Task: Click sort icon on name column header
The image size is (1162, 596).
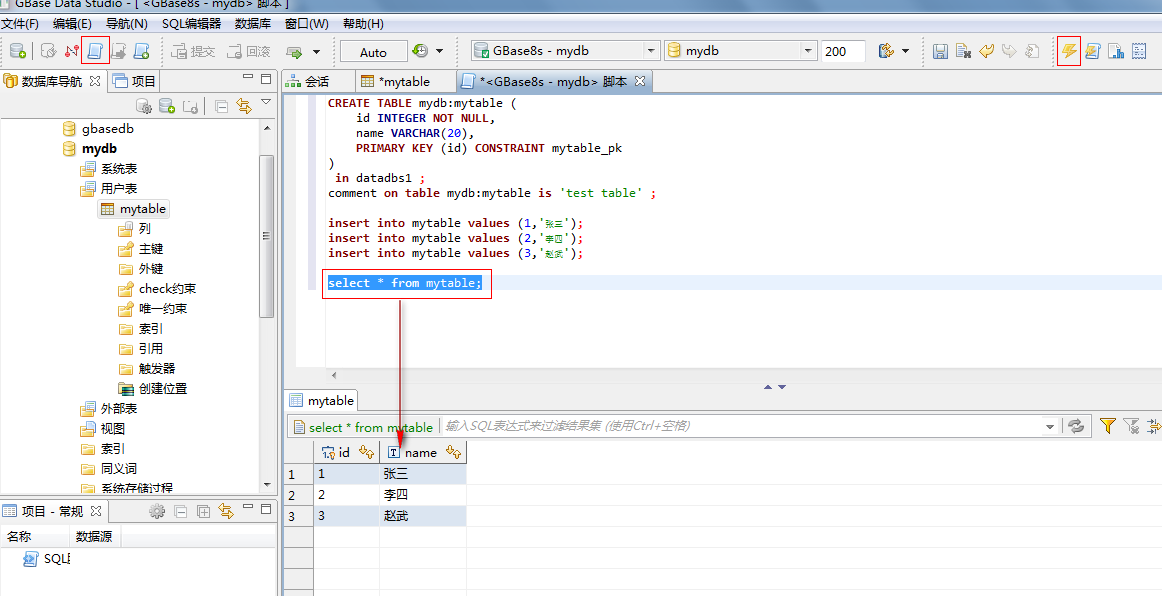Action: point(454,451)
